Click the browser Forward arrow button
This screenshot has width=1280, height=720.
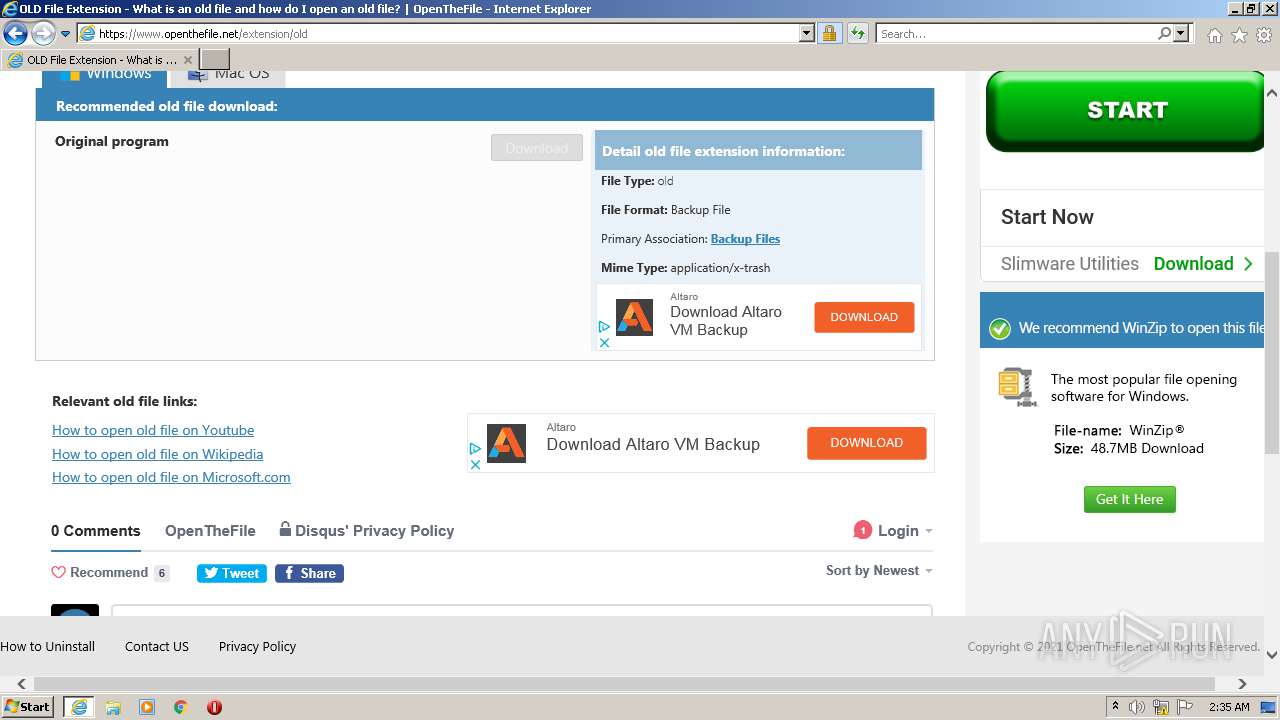coord(43,34)
